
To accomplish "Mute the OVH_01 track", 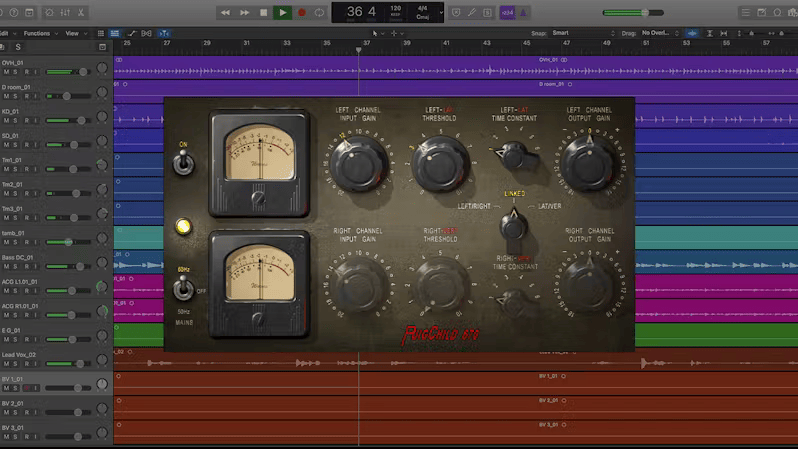I will [x=6, y=72].
